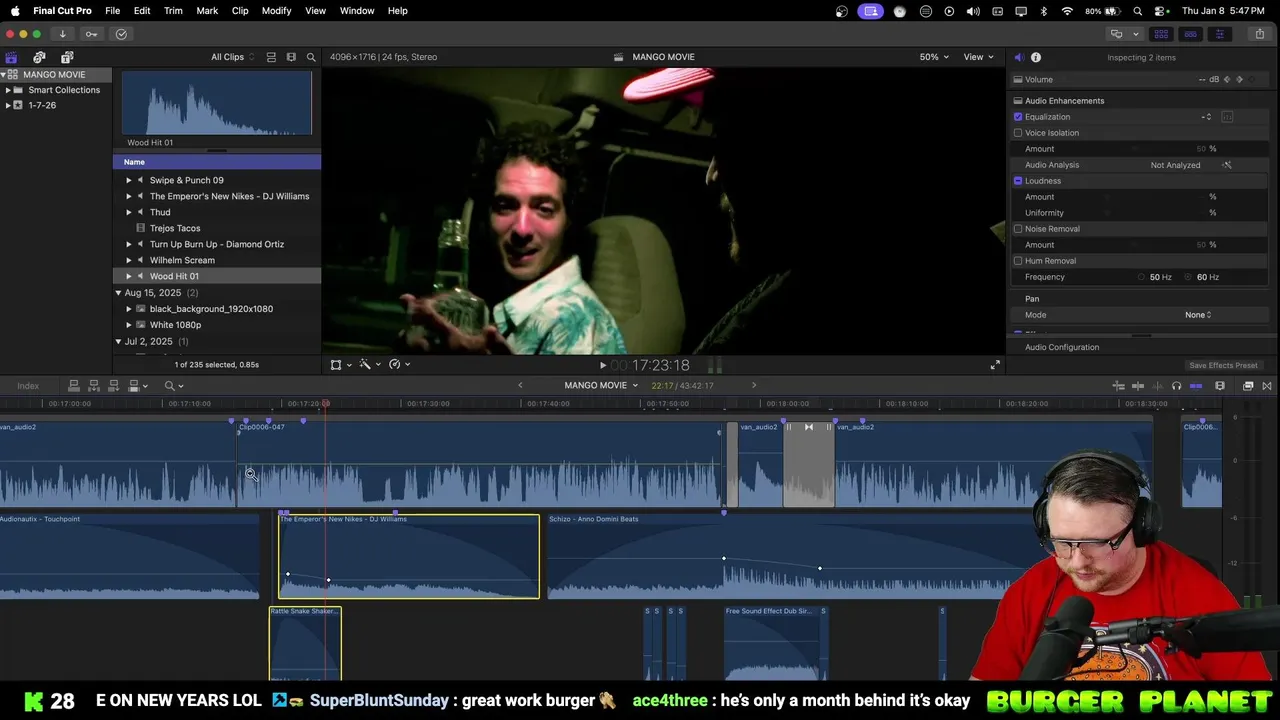
Task: Switch to the Info inspector icon
Action: (1036, 57)
